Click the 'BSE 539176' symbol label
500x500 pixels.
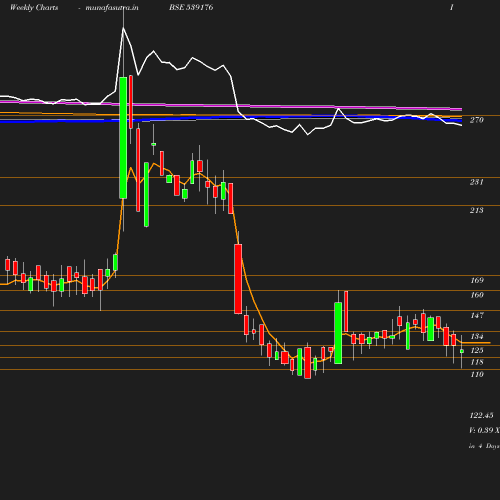click(191, 7)
